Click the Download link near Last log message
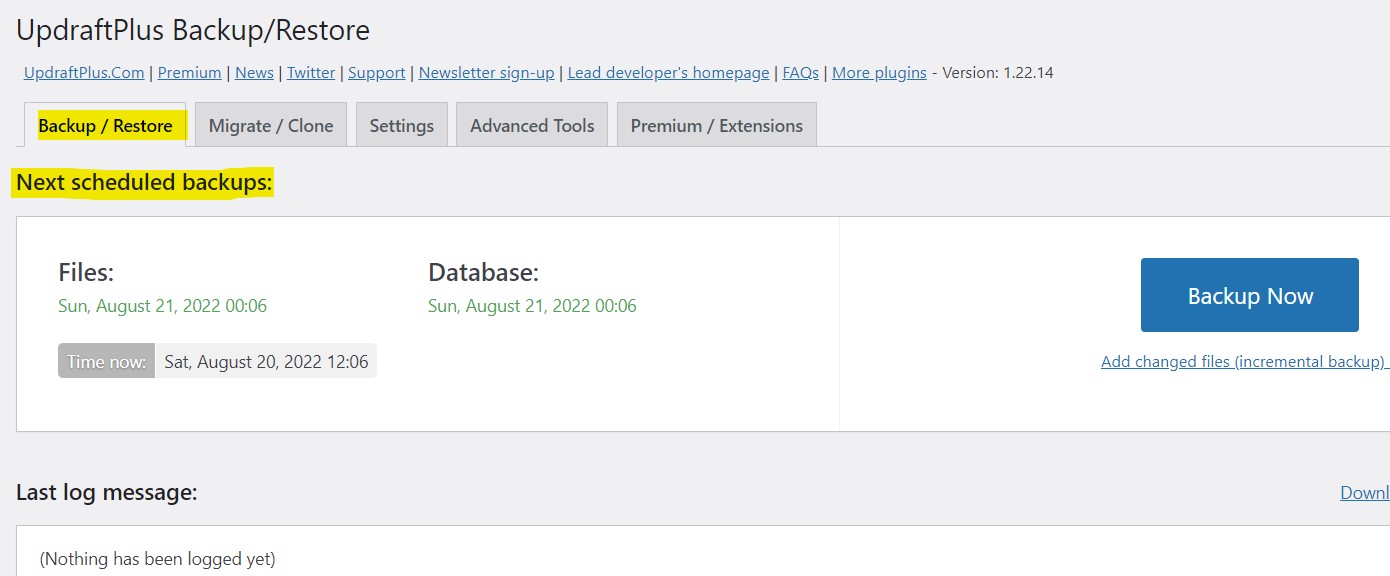1390x576 pixels. coord(1363,492)
